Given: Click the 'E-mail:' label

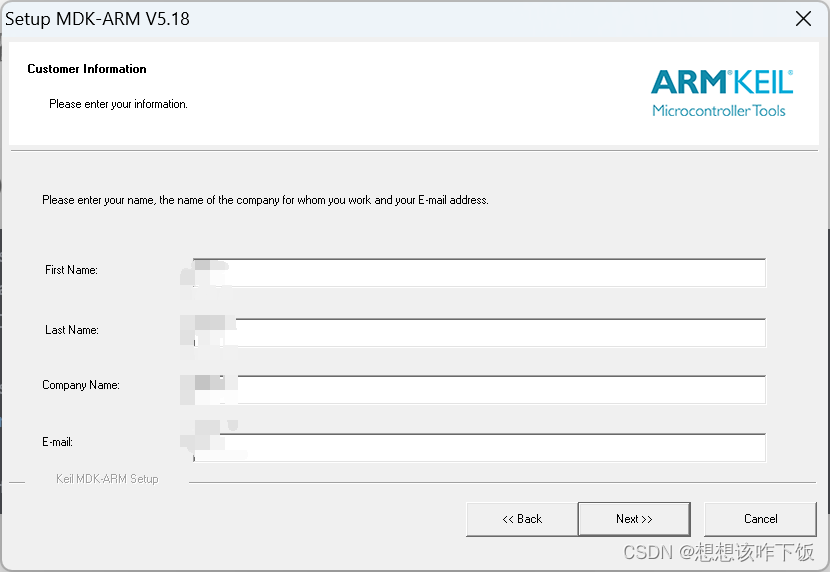Looking at the screenshot, I should coord(58,442).
